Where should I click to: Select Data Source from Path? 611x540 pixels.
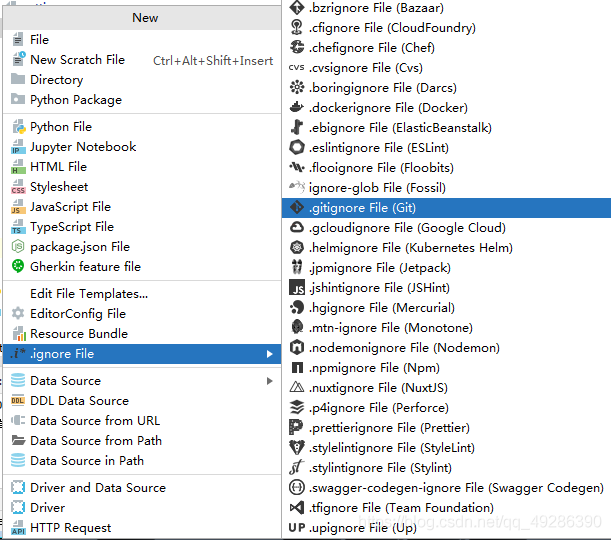[x=142, y=441]
